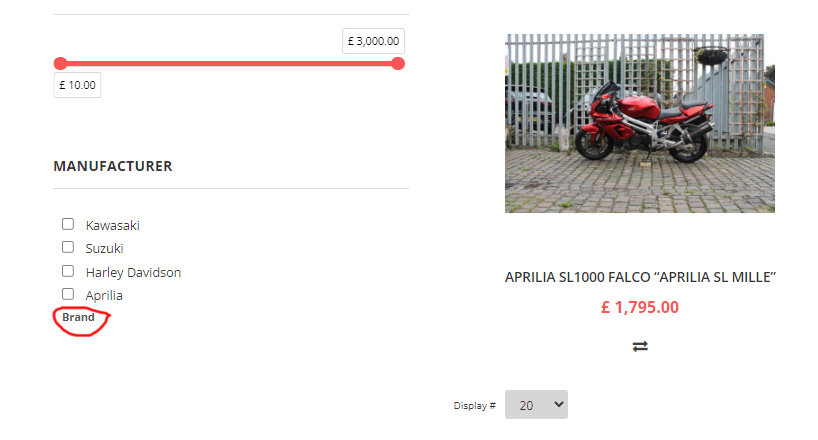Open the red Aprilia motorcycle photo

640,123
